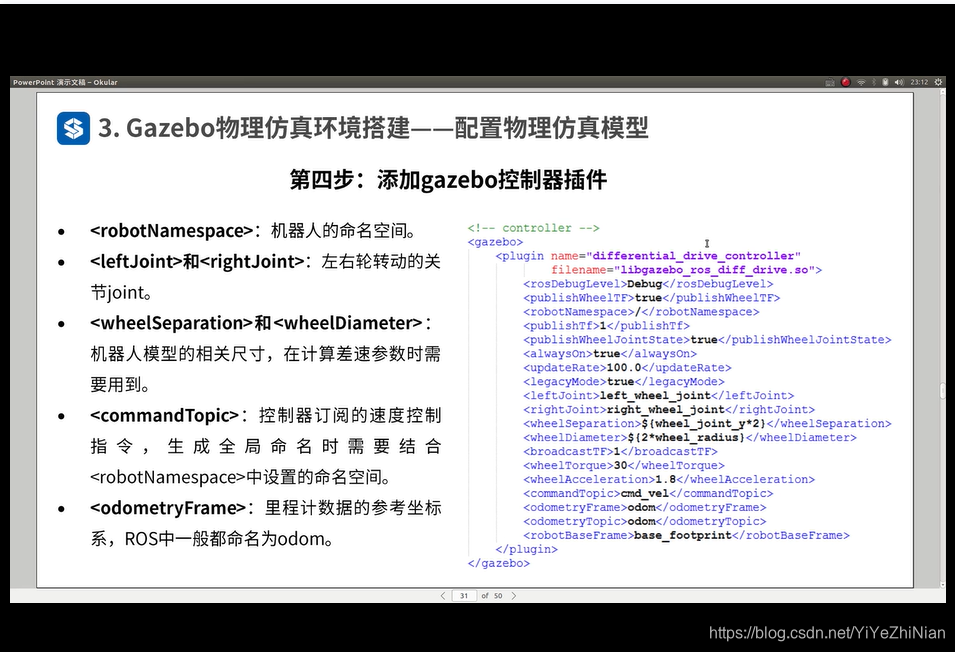The height and width of the screenshot is (652, 955).
Task: Click 'cmd_vel' in the commandTopic line
Action: (x=644, y=493)
